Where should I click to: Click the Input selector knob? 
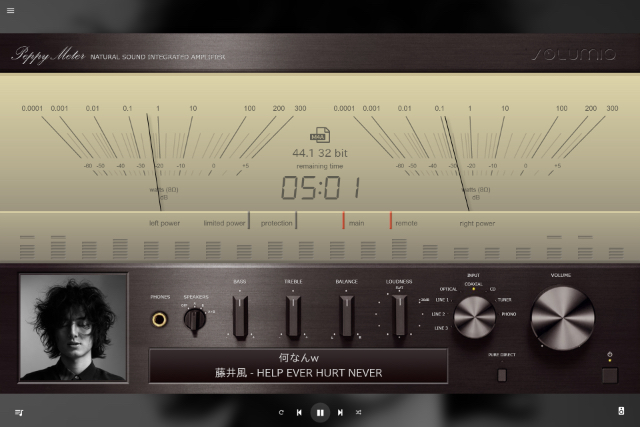tap(473, 317)
